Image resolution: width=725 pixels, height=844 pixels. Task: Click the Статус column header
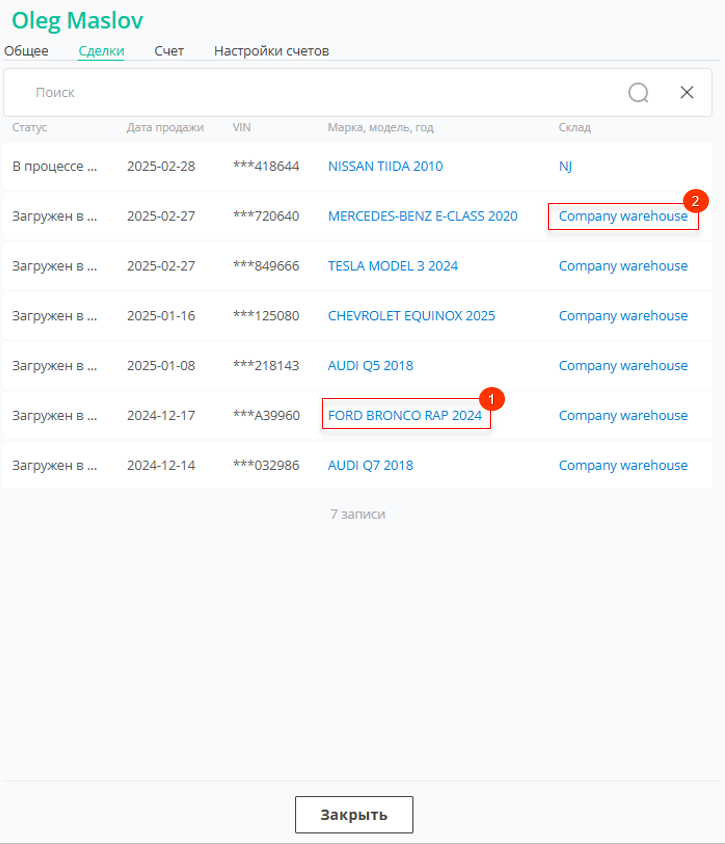click(30, 128)
